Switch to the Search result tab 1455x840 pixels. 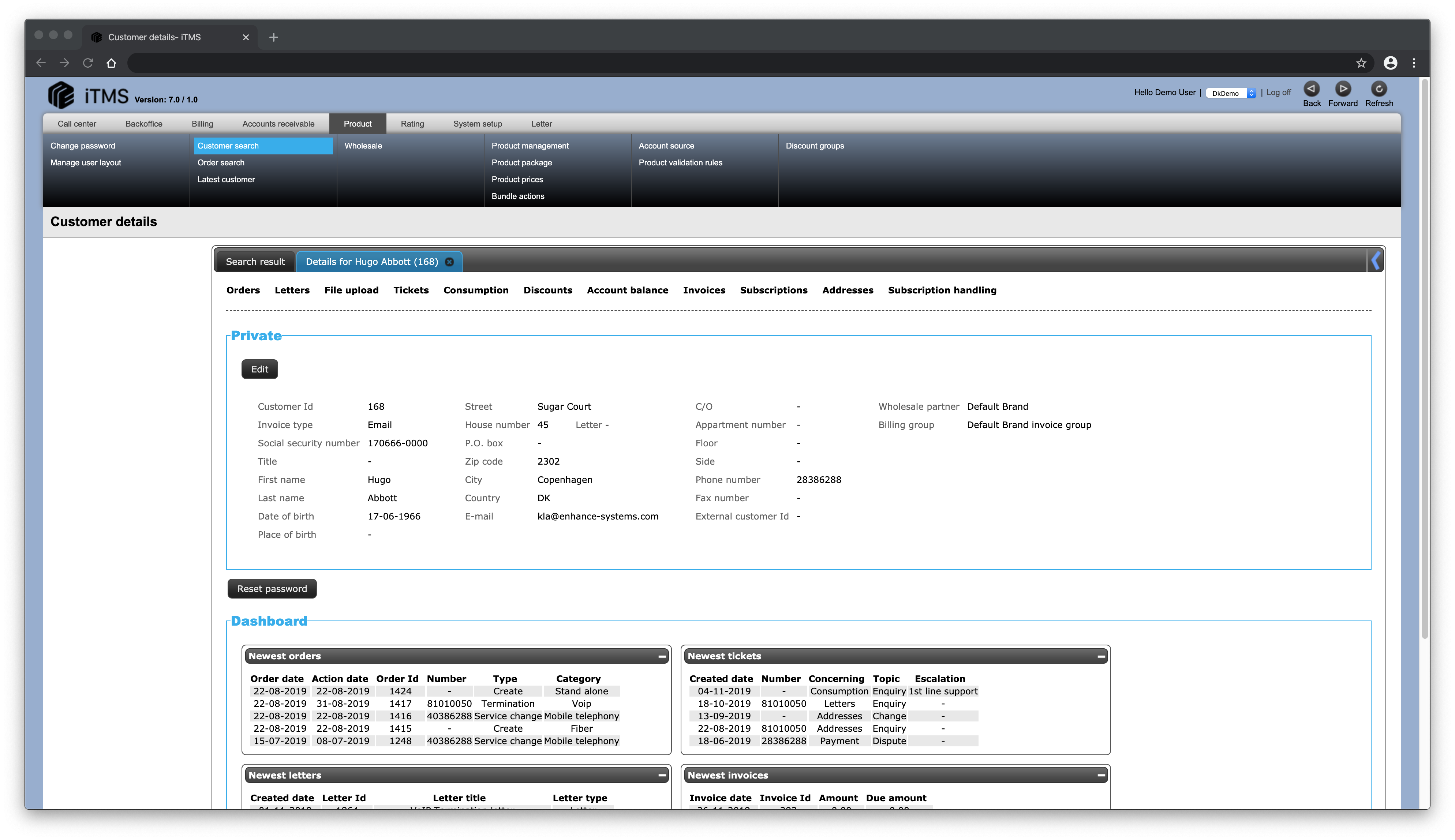pos(255,262)
